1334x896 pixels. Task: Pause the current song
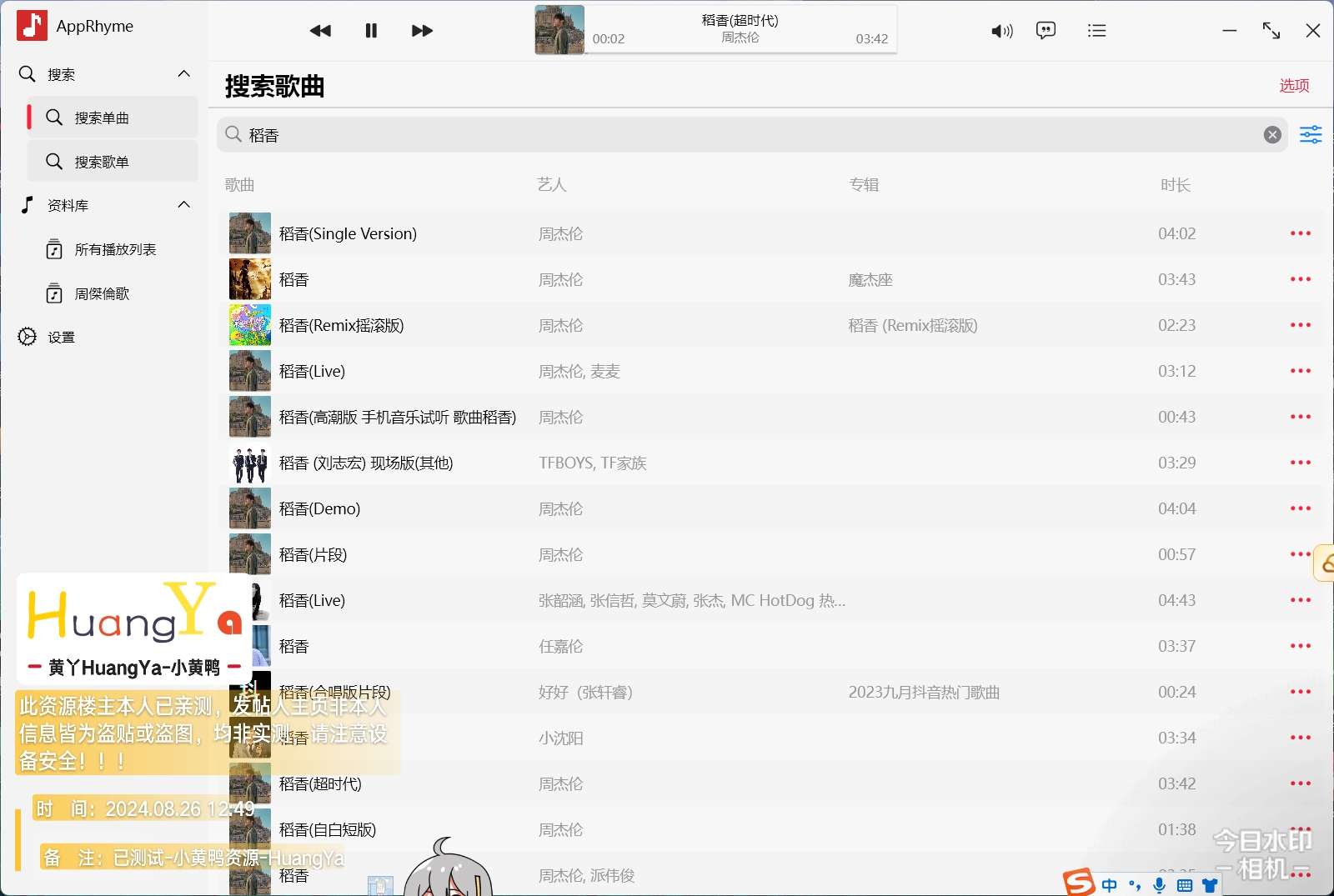coord(371,31)
